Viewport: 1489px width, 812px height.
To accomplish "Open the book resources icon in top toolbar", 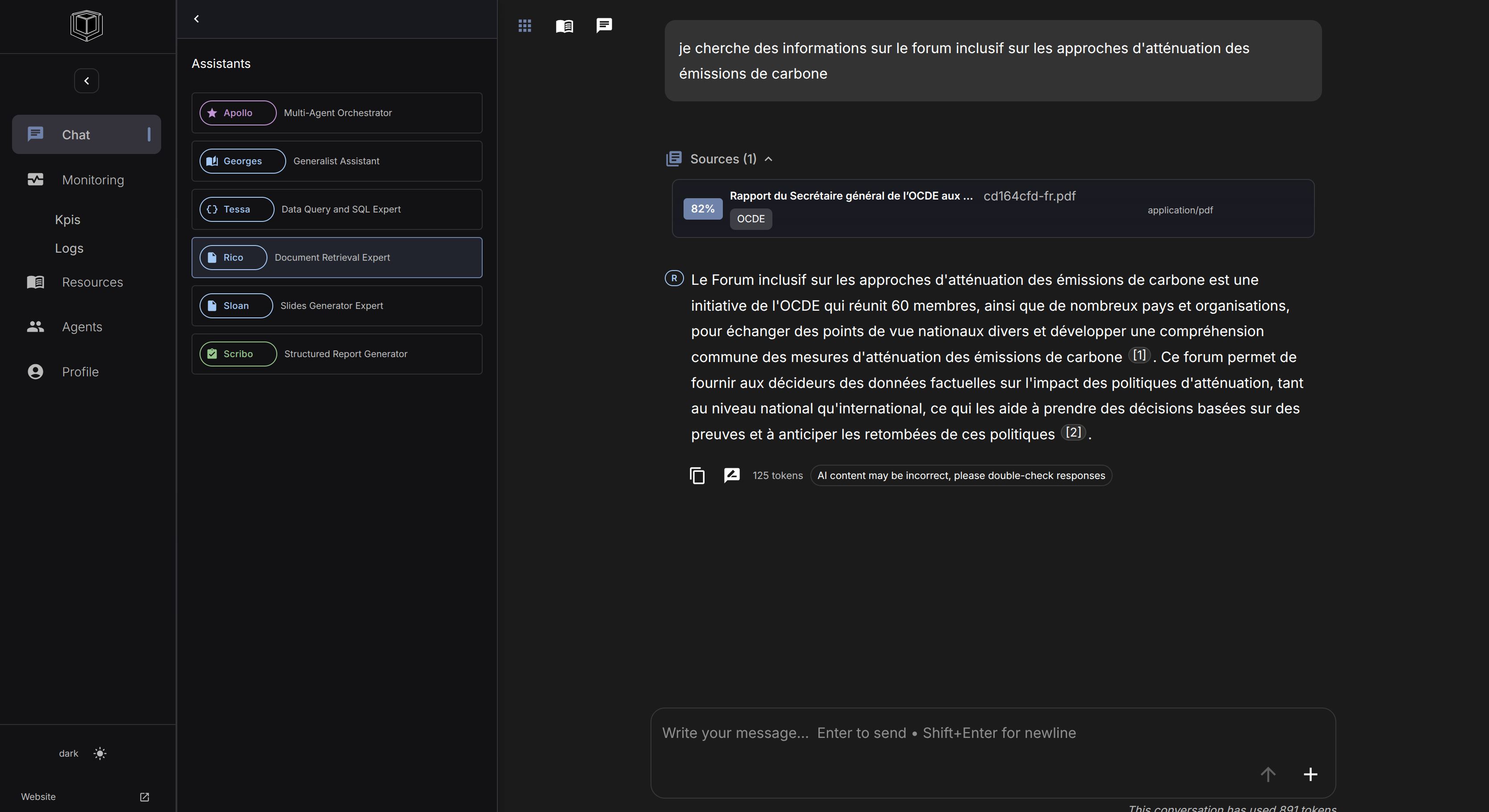I will (564, 25).
